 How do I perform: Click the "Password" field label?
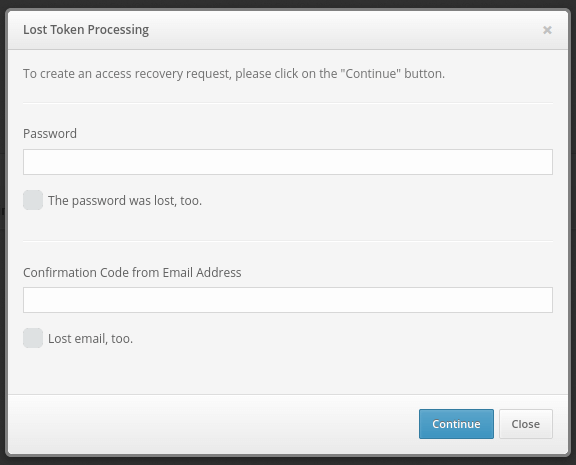tap(50, 134)
